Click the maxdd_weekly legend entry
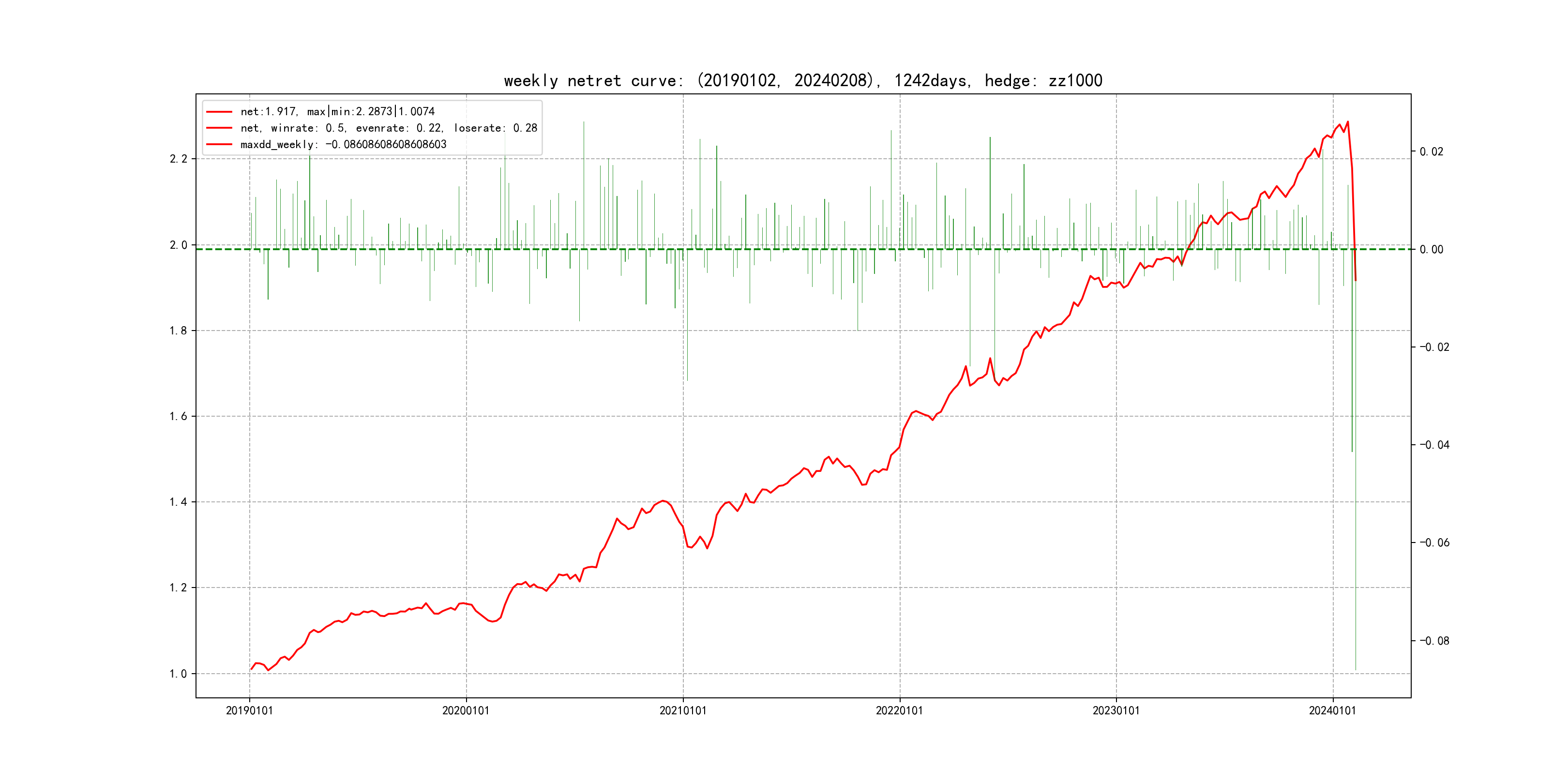The image size is (1568, 784). (x=343, y=144)
